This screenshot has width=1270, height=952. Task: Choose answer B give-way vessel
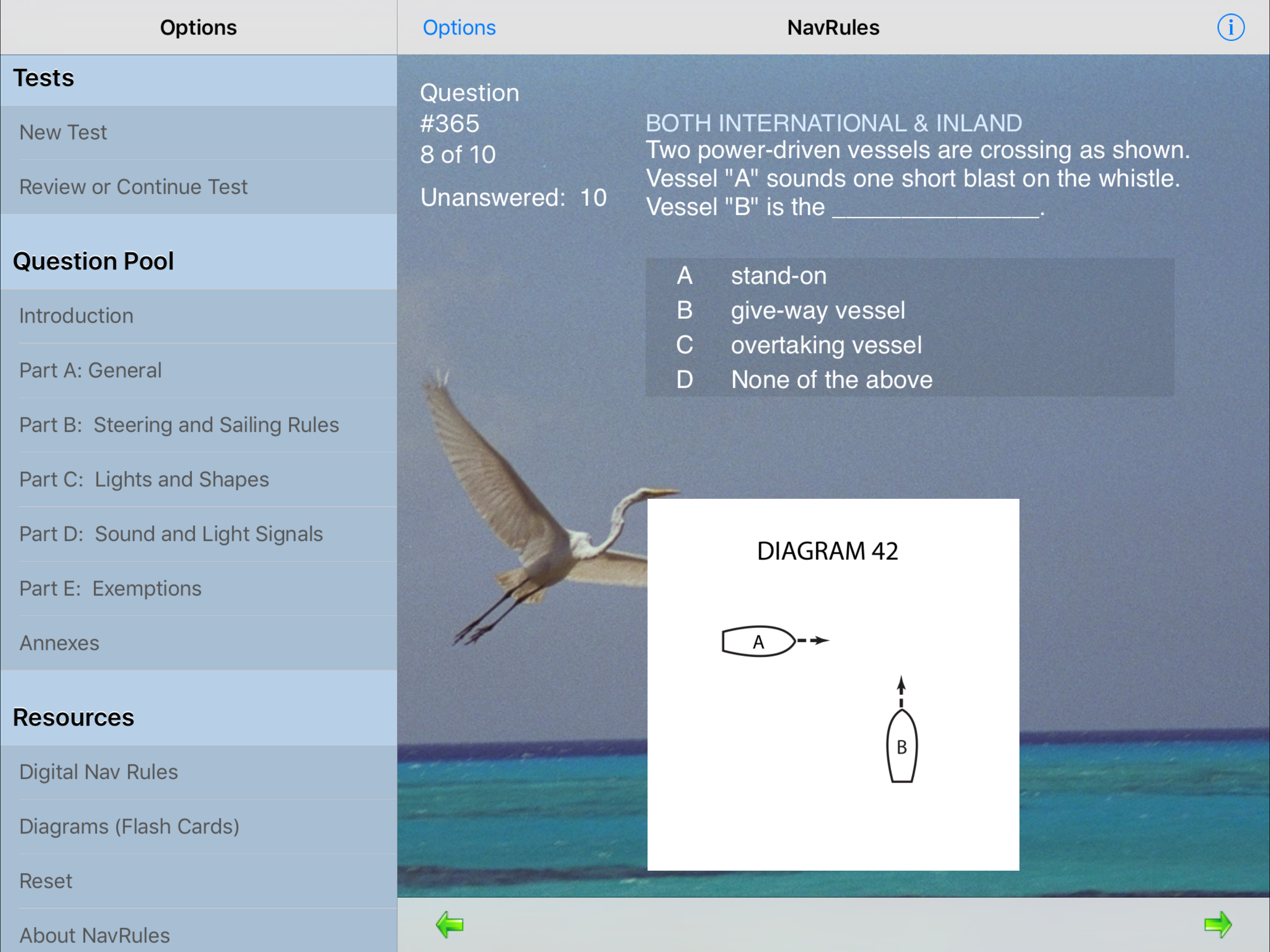click(817, 311)
